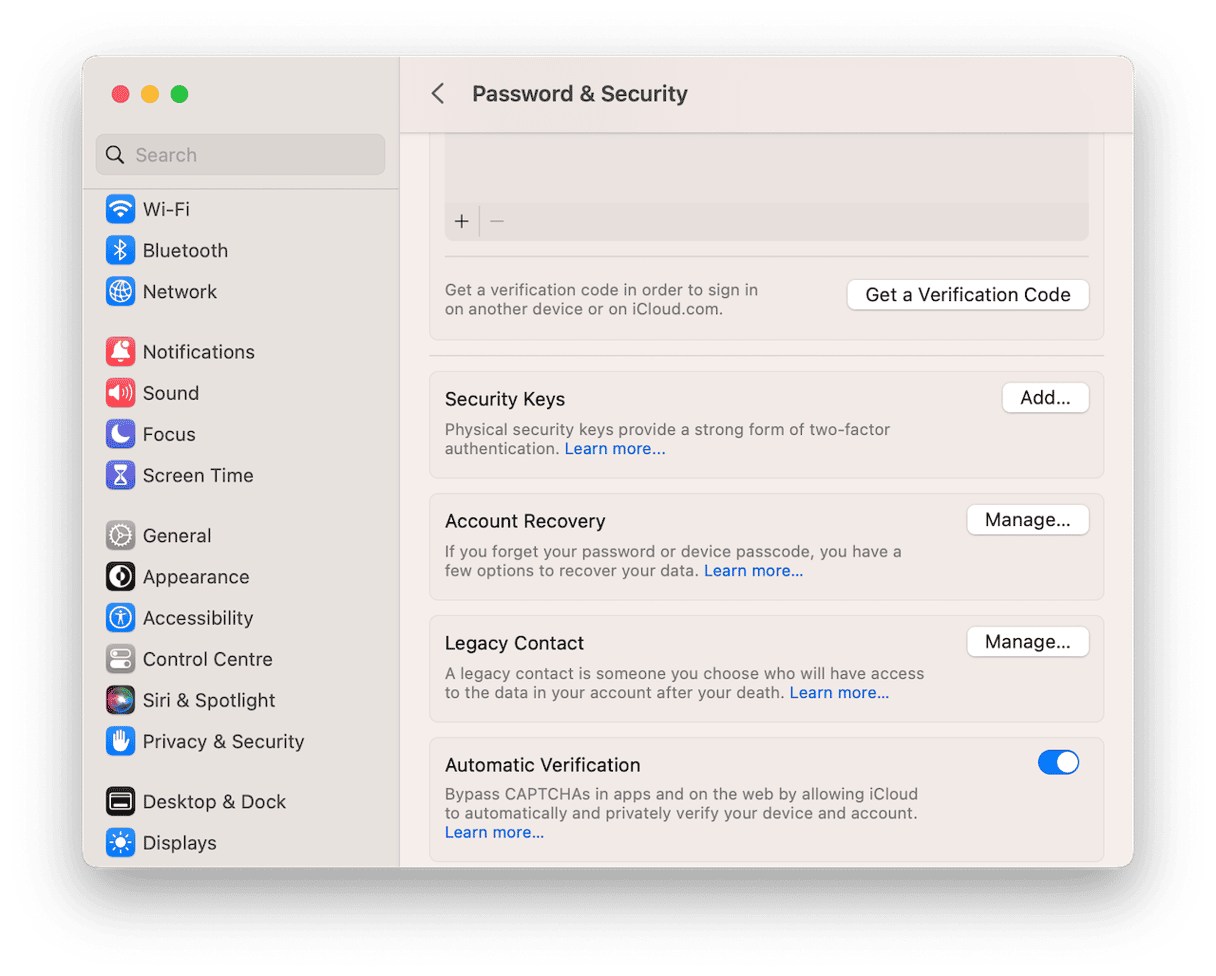Manage Account Recovery options
This screenshot has height=976, width=1216.
click(1028, 519)
